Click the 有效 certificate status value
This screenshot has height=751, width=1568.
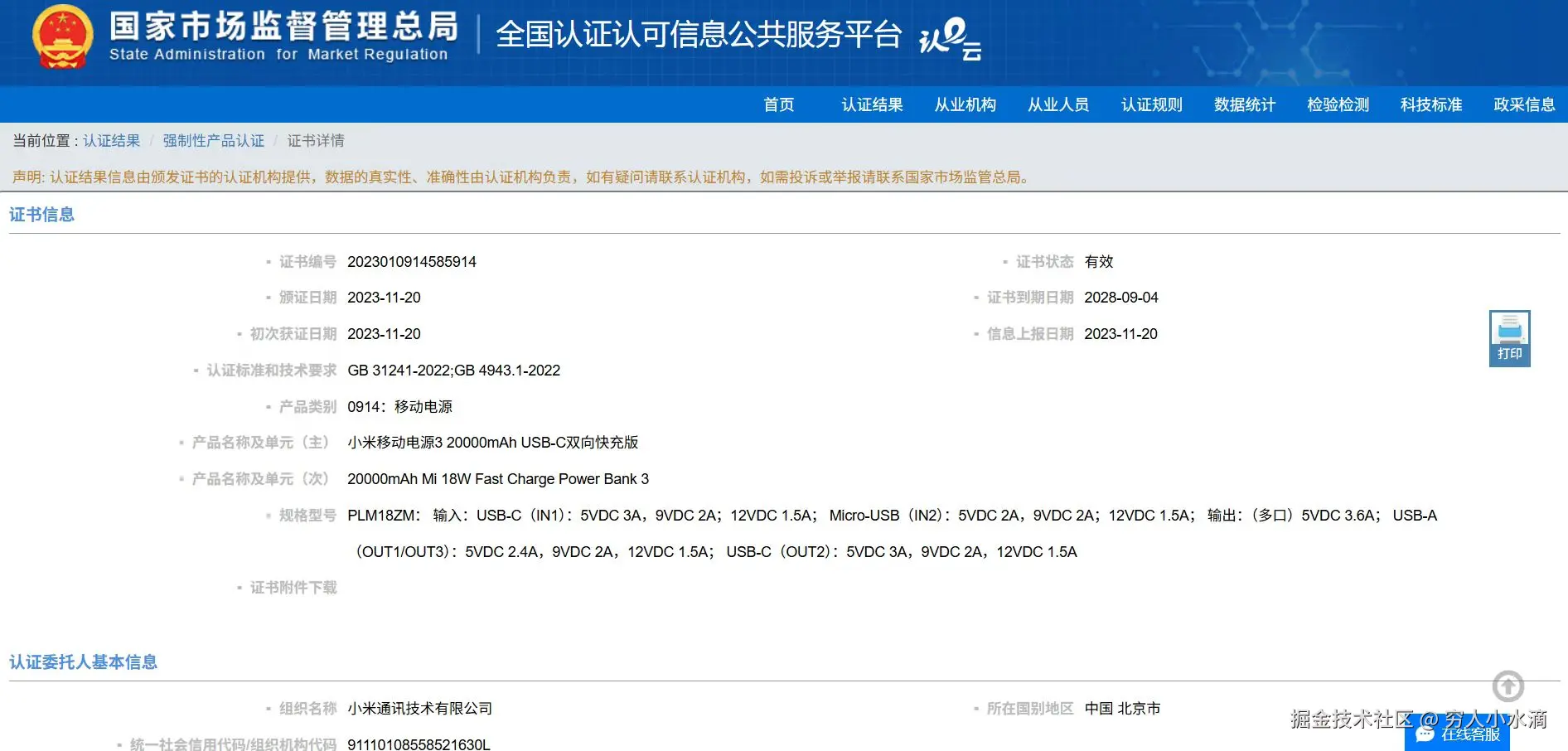1099,262
